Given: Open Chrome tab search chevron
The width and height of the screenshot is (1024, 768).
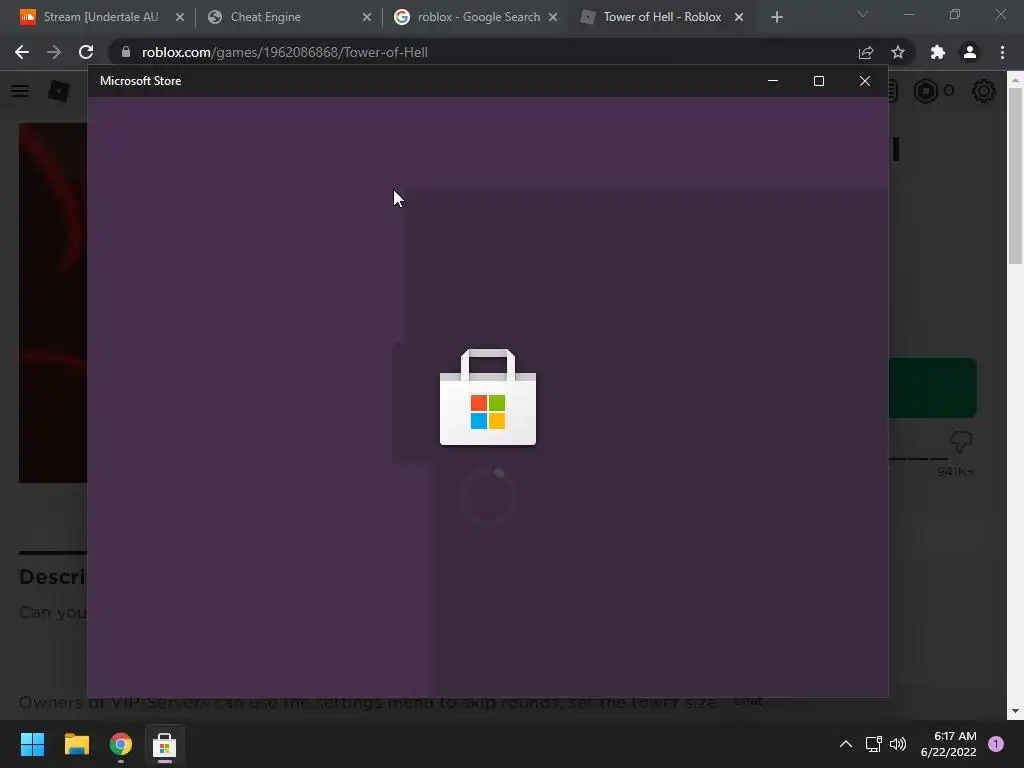Looking at the screenshot, I should (x=863, y=14).
